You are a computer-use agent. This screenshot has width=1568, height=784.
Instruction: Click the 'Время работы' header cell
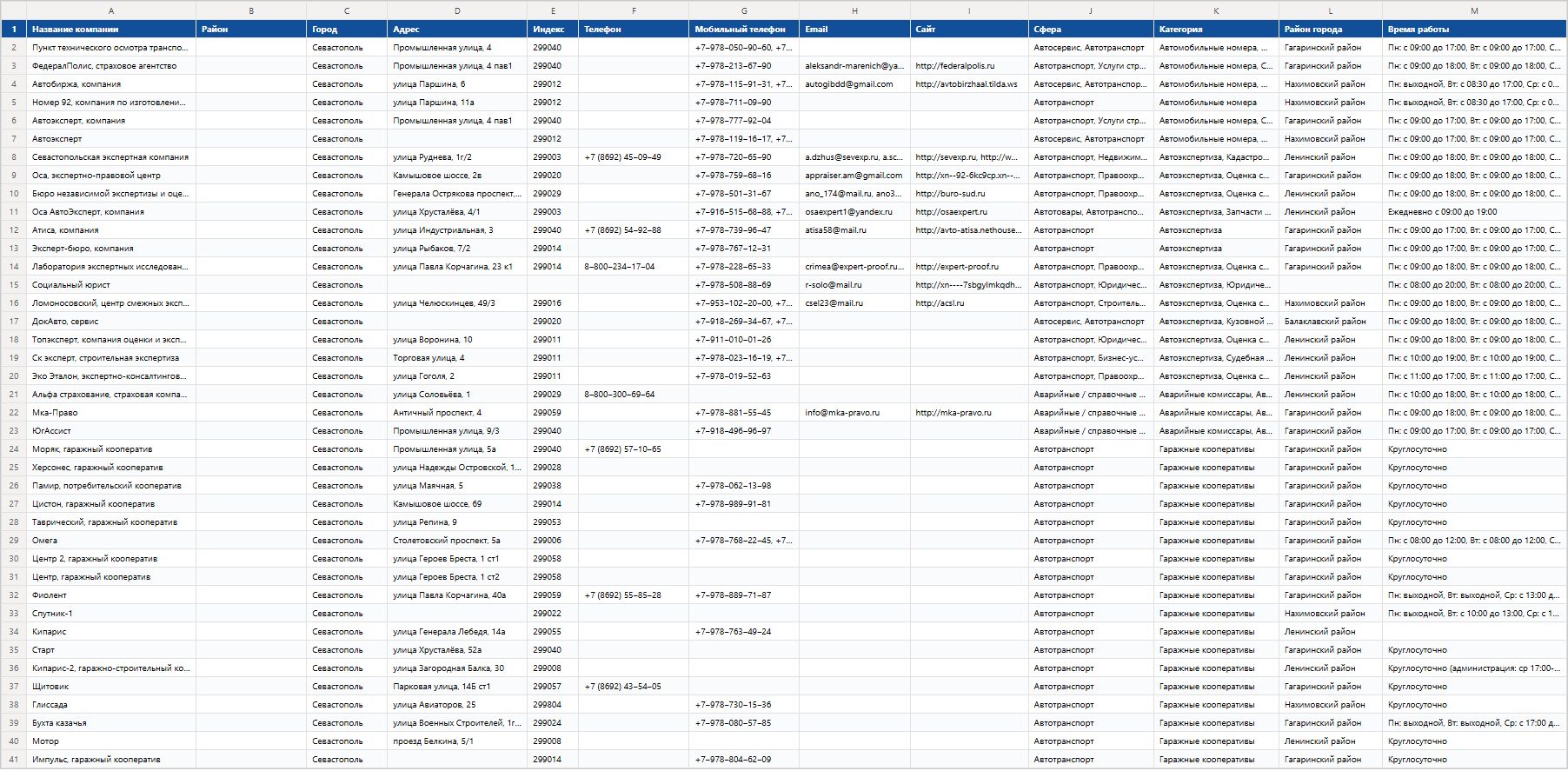(1474, 30)
